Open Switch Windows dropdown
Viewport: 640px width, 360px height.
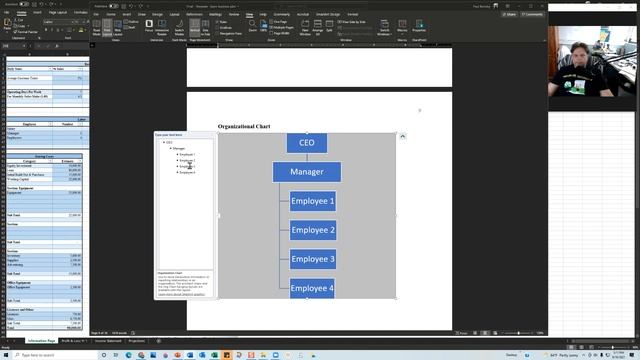(x=384, y=27)
